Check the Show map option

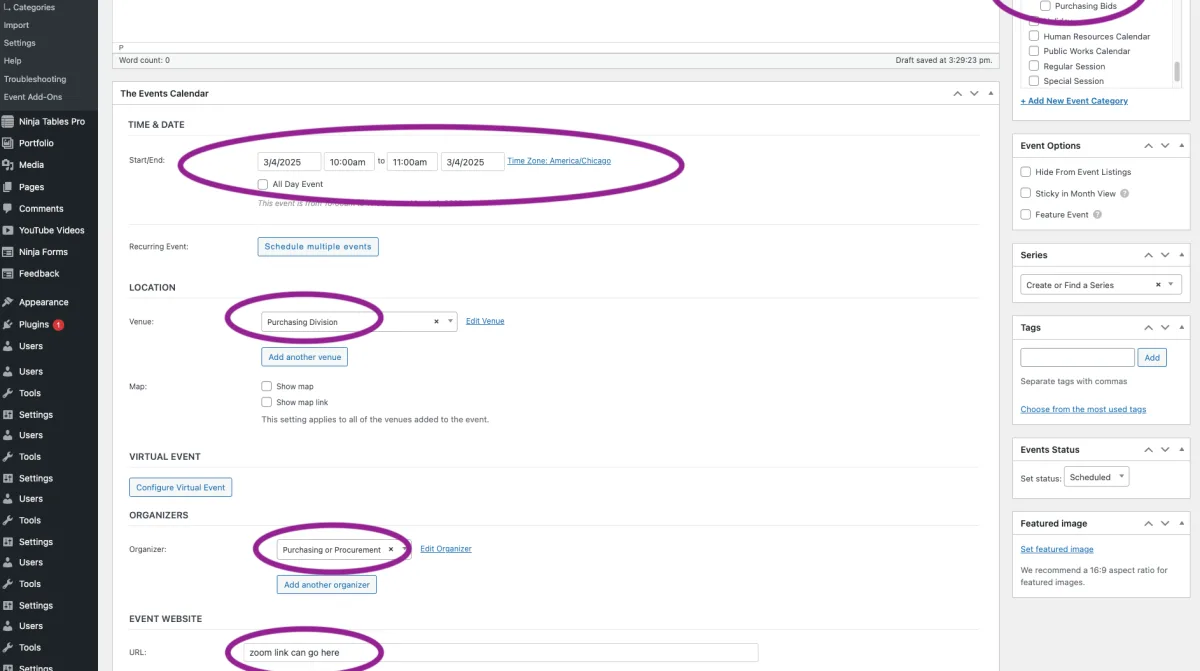(267, 386)
